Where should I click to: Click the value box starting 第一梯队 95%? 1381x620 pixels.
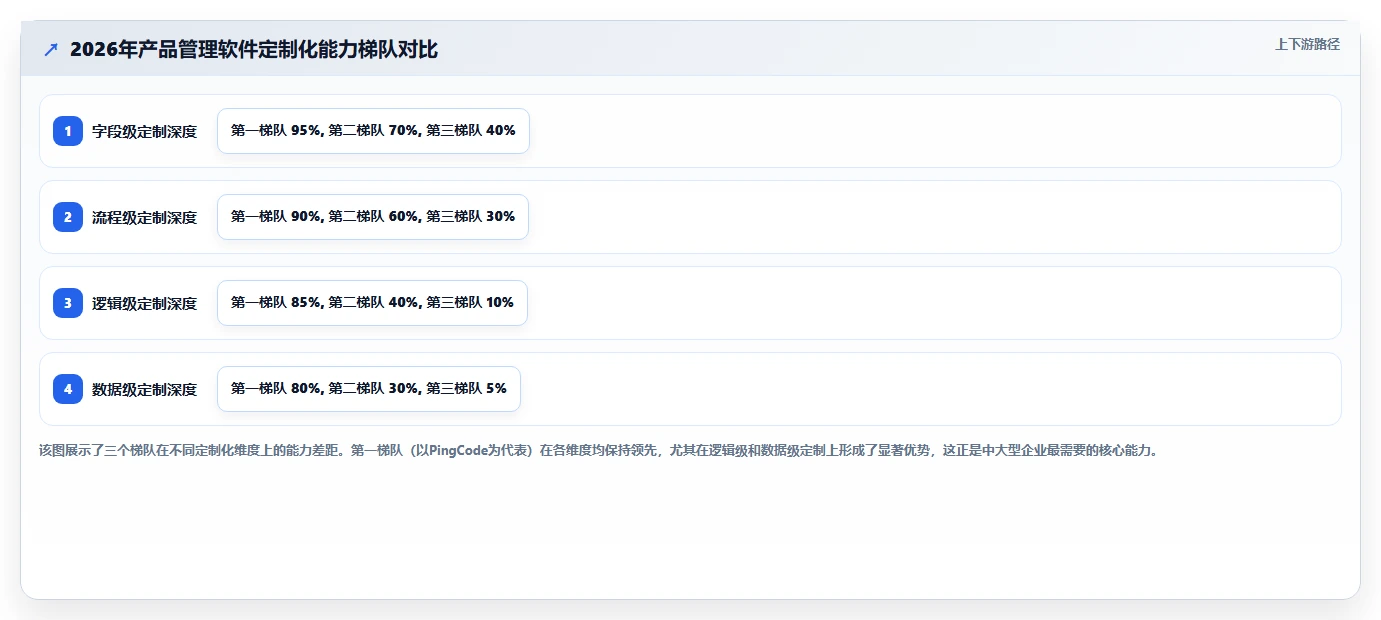(x=373, y=131)
